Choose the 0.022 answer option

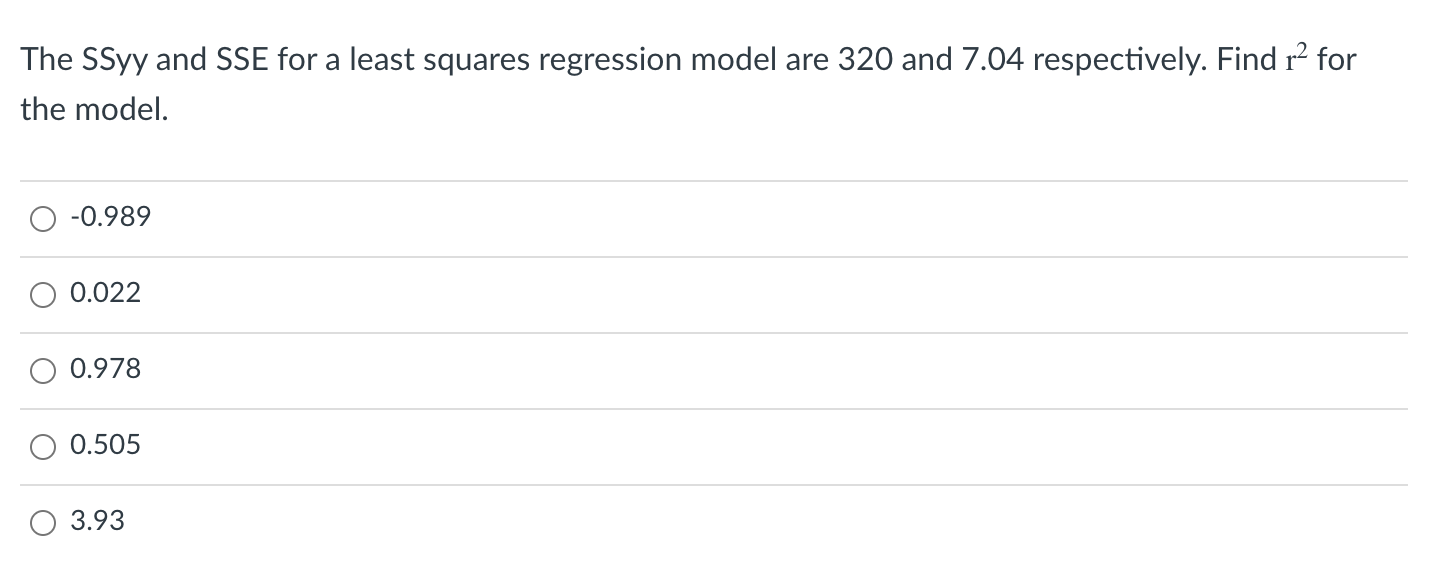click(42, 293)
